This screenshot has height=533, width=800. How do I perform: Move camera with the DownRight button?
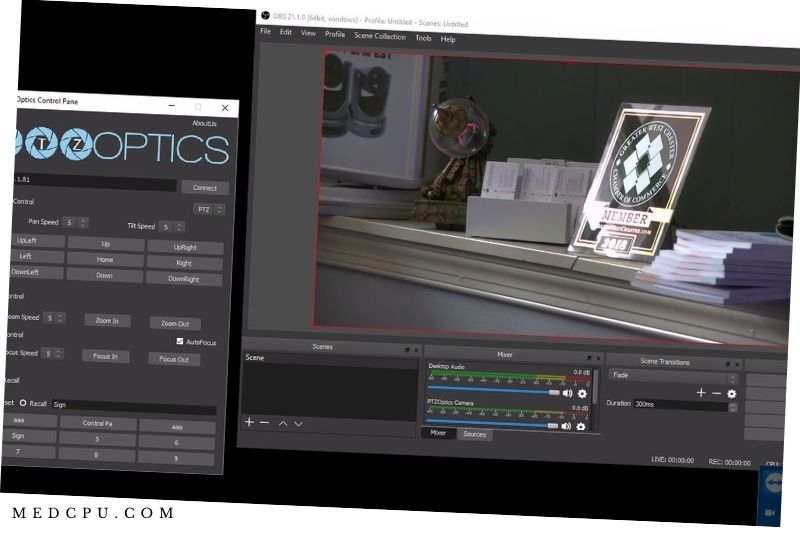pos(184,279)
